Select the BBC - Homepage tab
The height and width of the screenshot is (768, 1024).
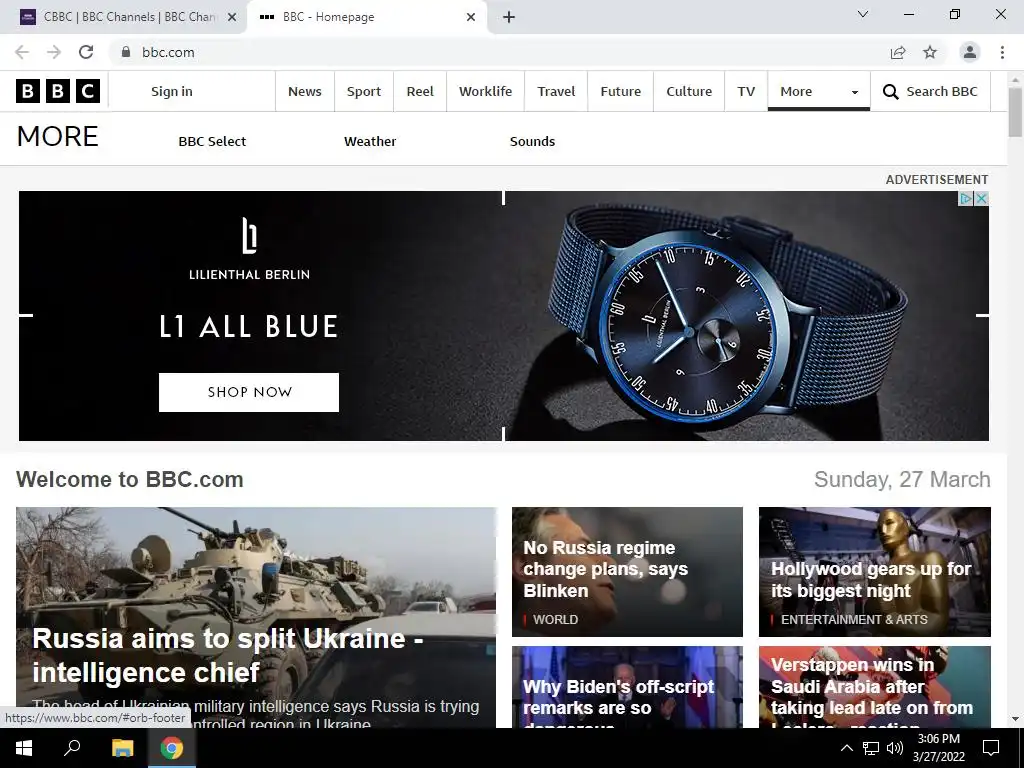click(366, 17)
